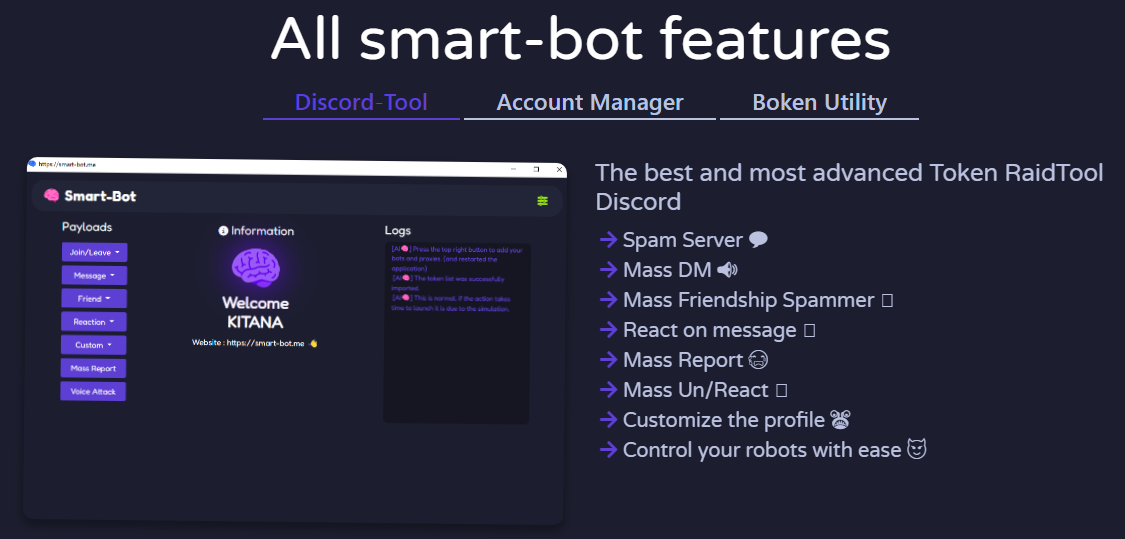Click the 'React on message' feature text
Viewport: 1125px width, 539px height.
pyautogui.click(x=710, y=330)
